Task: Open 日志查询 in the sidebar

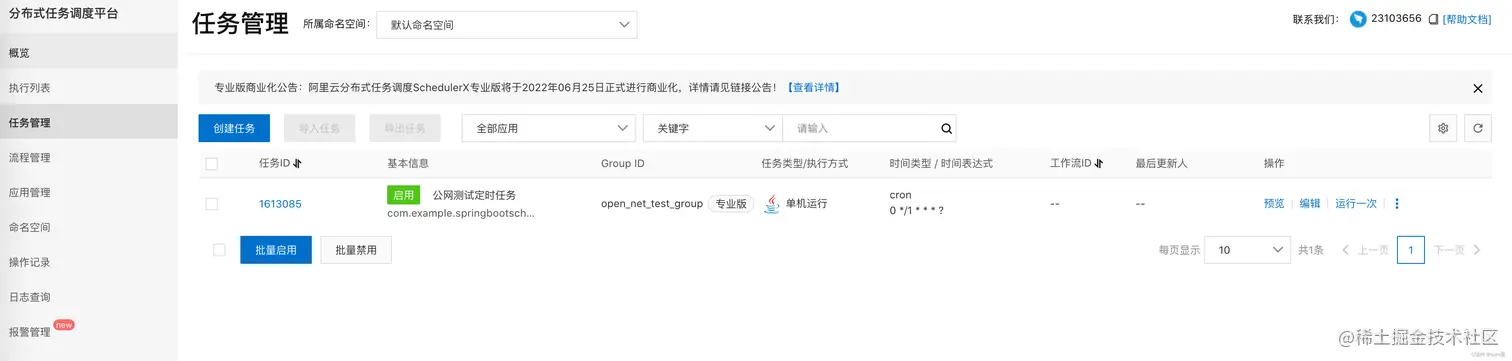Action: coord(88,297)
